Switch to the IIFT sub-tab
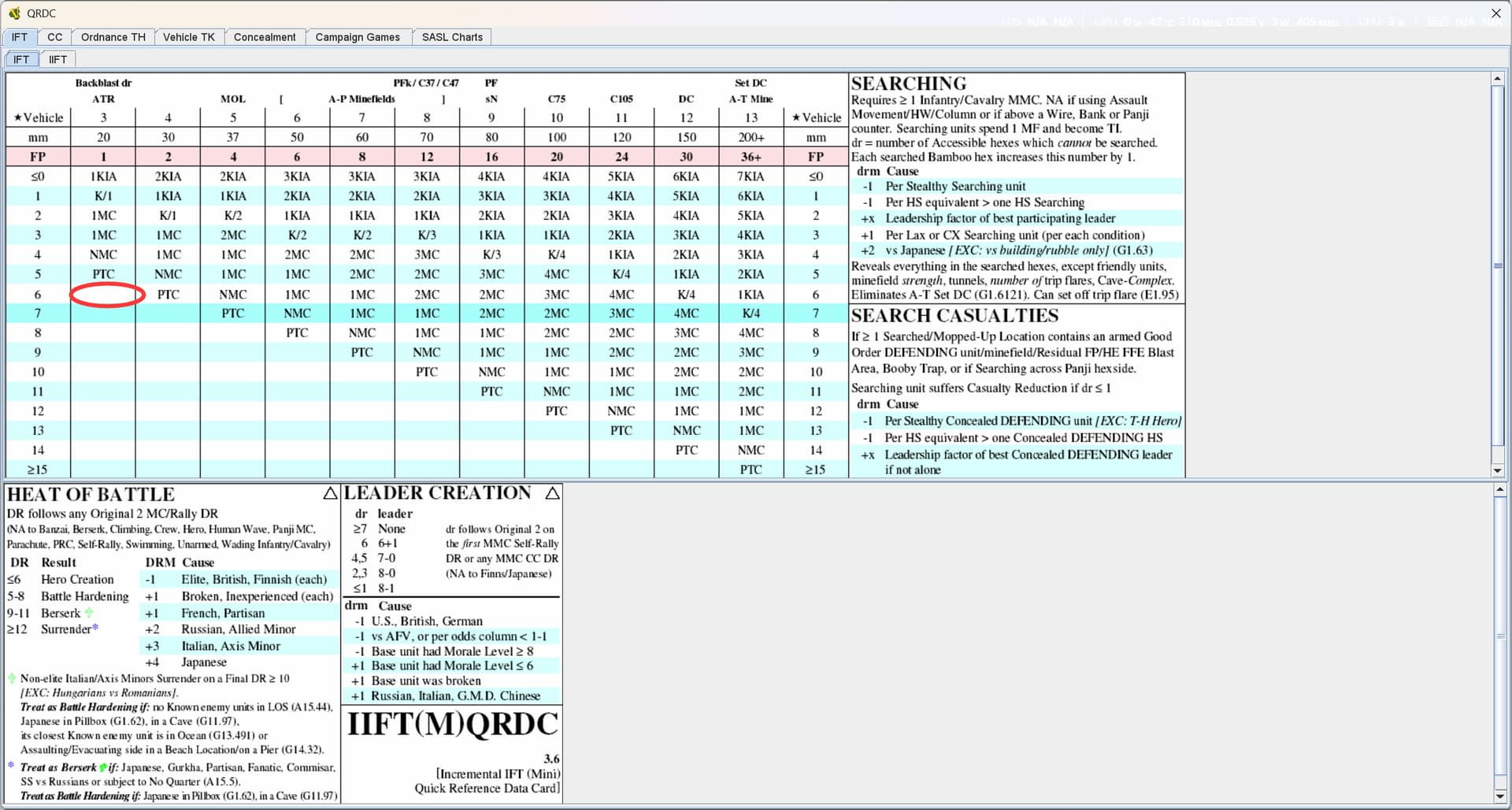This screenshot has width=1512, height=810. point(57,59)
